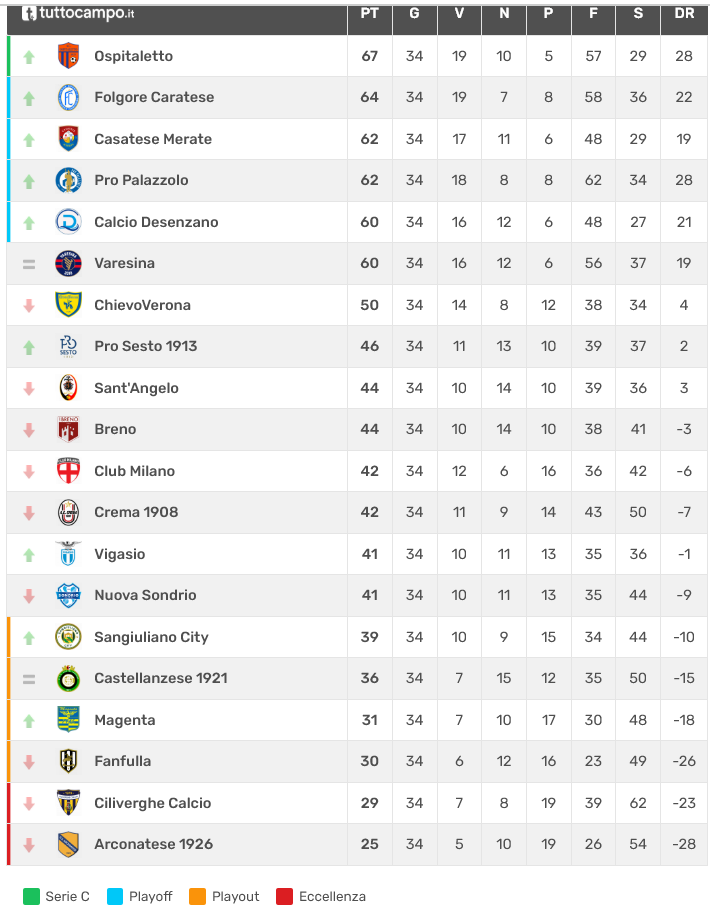Select the V wins column header
The height and width of the screenshot is (922, 710).
[x=459, y=14]
